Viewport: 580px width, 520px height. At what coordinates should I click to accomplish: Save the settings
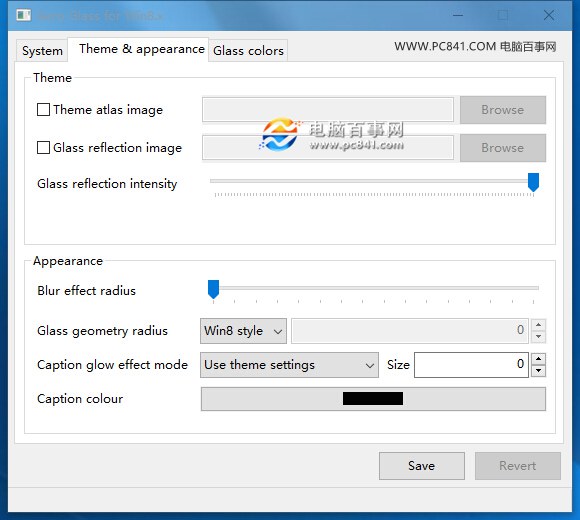(x=422, y=466)
